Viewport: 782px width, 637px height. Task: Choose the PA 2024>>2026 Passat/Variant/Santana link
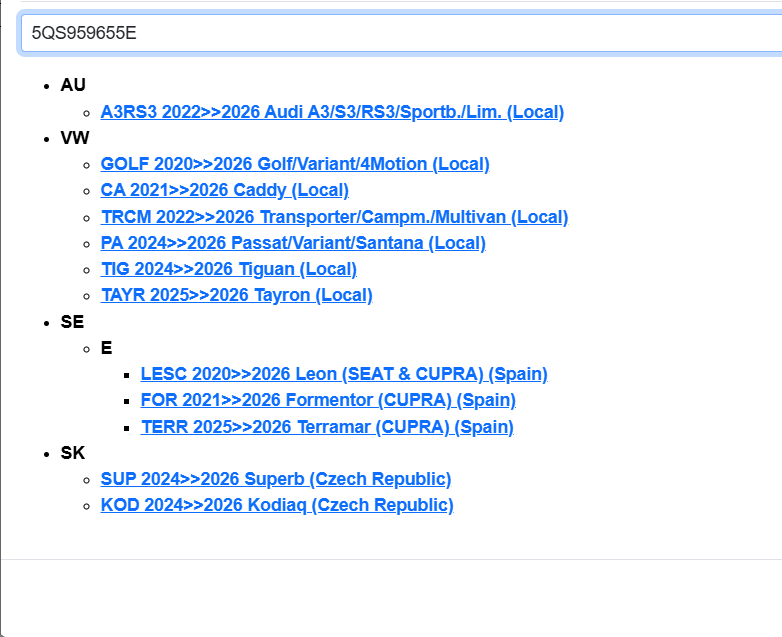[x=293, y=243]
